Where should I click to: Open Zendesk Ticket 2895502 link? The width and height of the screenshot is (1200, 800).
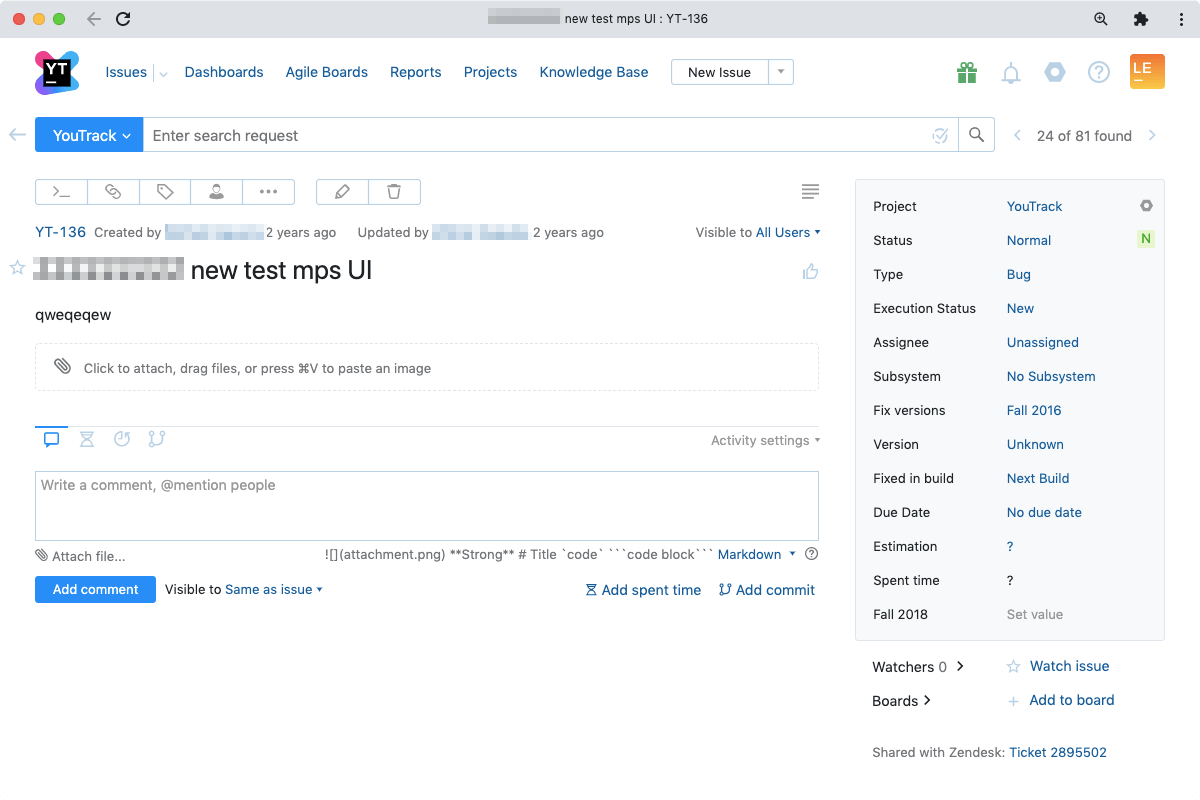coord(1057,752)
